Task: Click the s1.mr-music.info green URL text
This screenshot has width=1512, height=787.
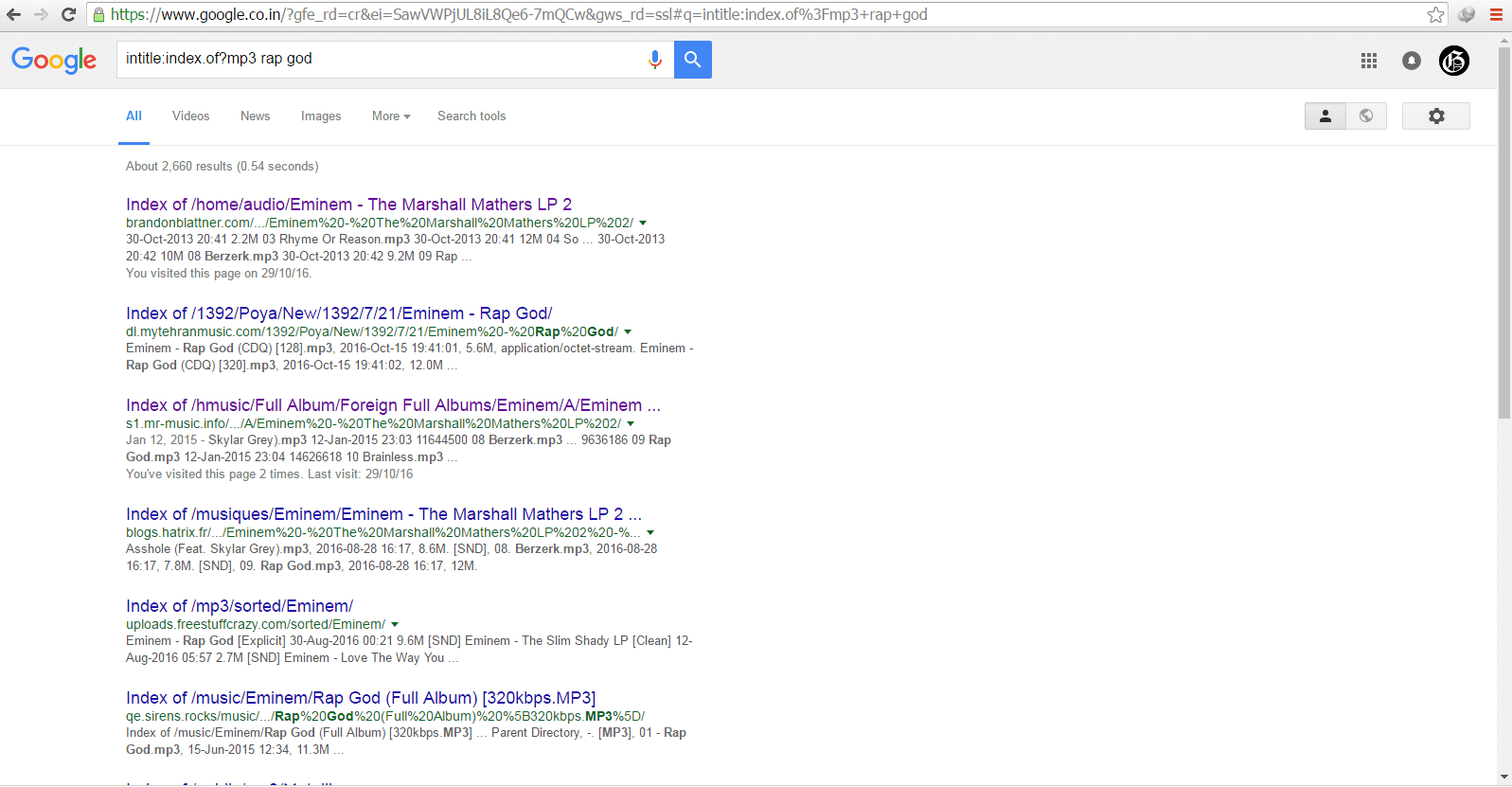Action: pyautogui.click(x=373, y=424)
